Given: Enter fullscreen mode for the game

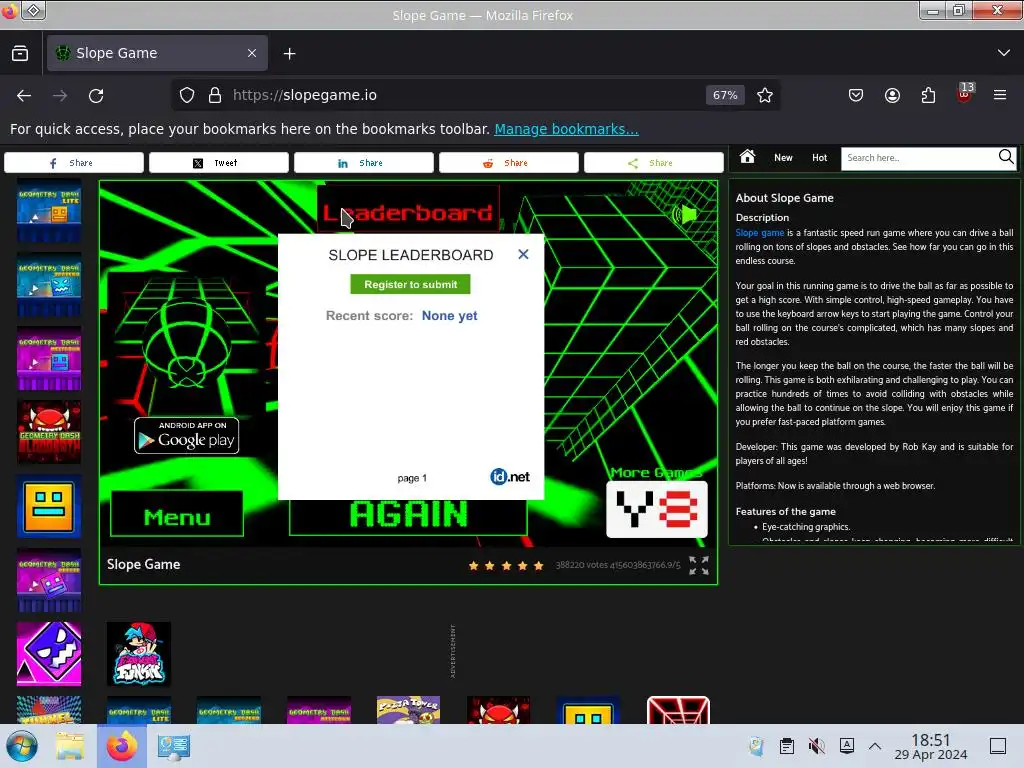Looking at the screenshot, I should pos(698,566).
